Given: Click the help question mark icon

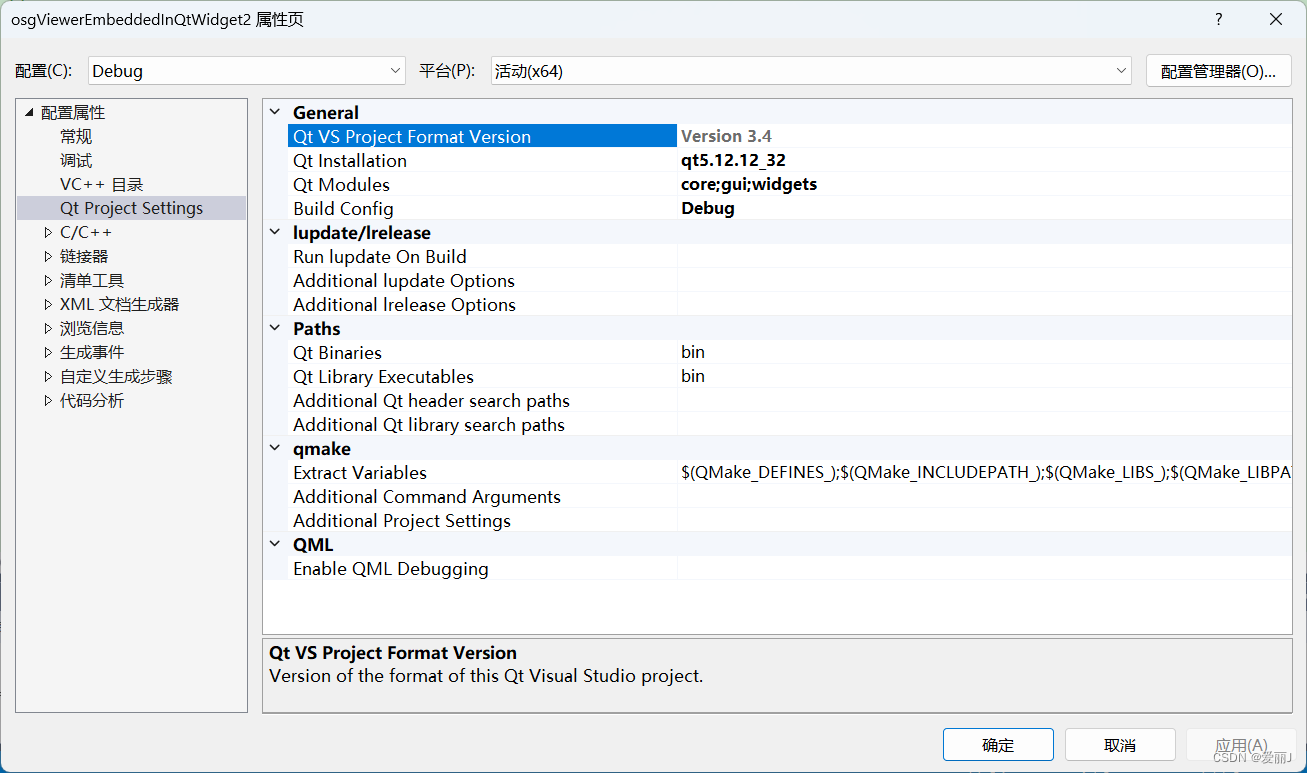Looking at the screenshot, I should pos(1218,19).
